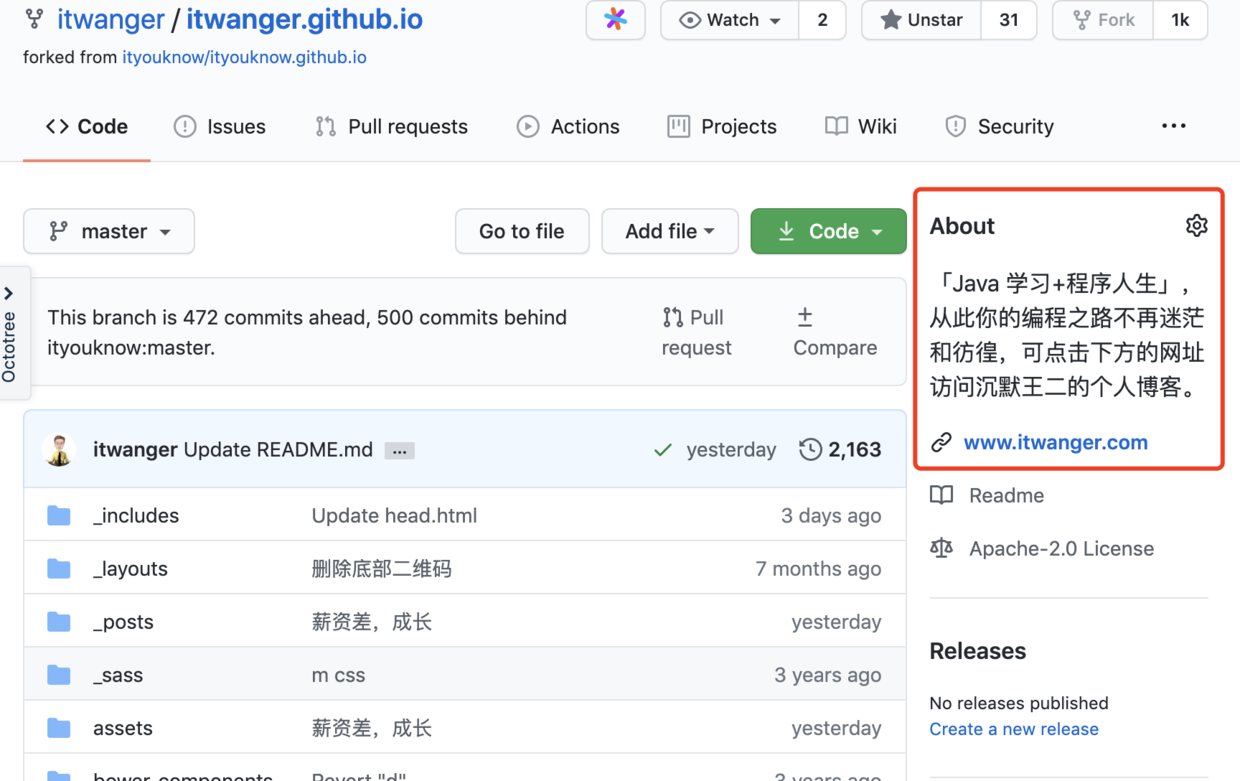The width and height of the screenshot is (1240, 781).
Task: Open the green Code download dropdown
Action: point(829,231)
